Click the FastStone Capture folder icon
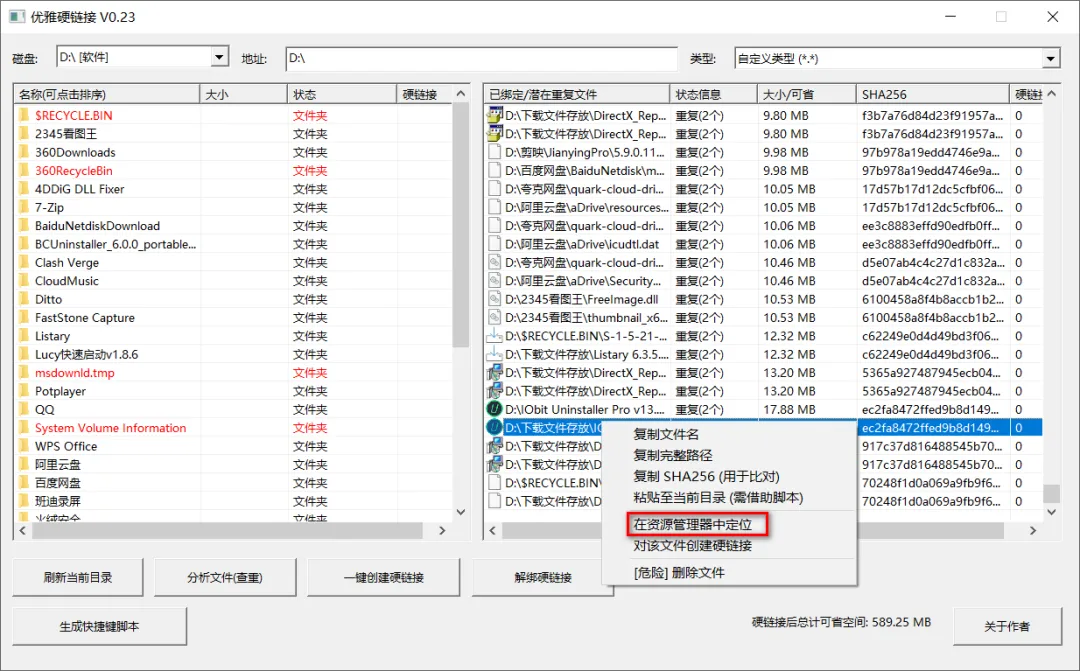Image resolution: width=1080 pixels, height=671 pixels. tap(23, 318)
